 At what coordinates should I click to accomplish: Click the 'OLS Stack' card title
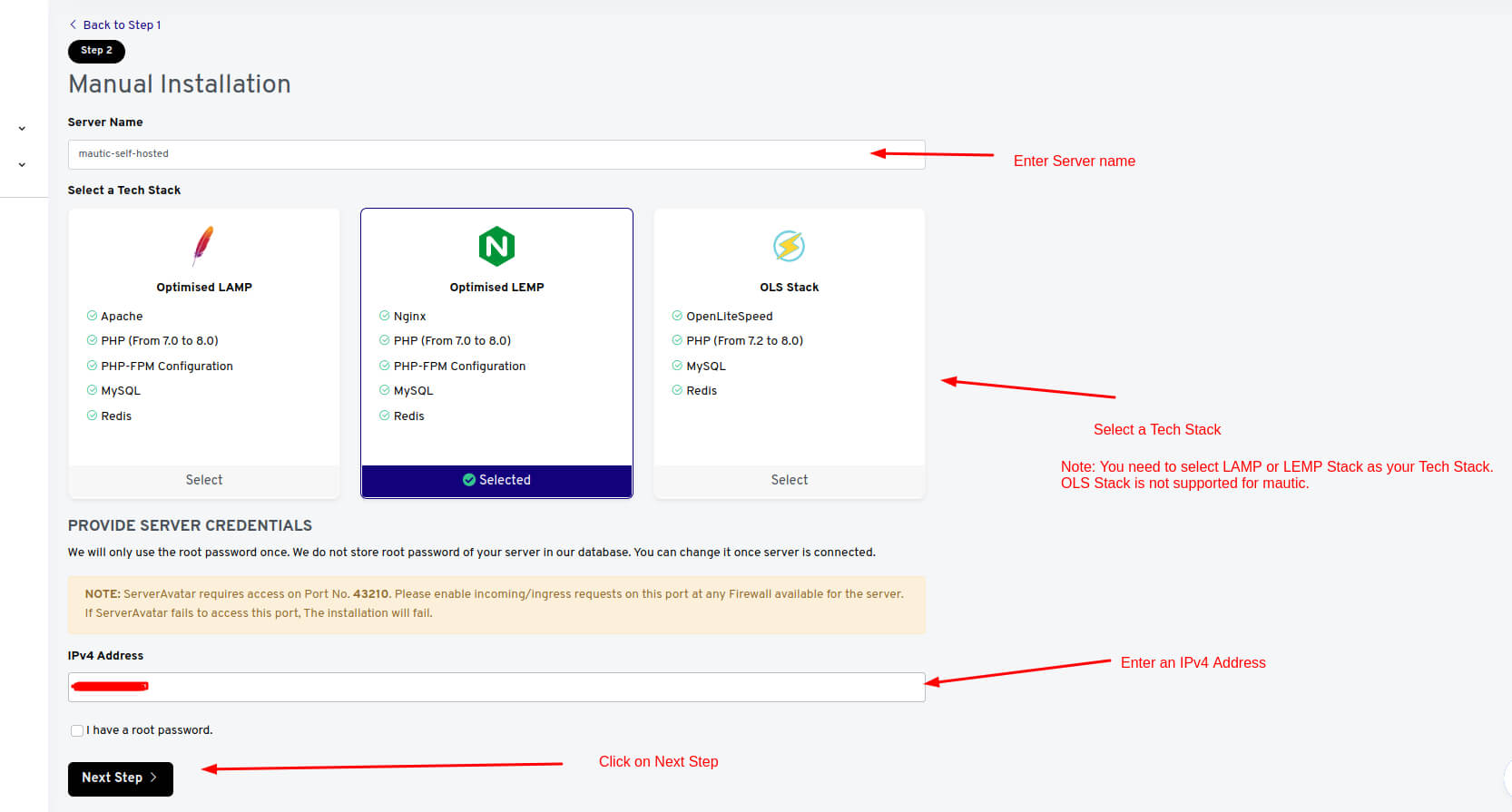[x=790, y=288]
